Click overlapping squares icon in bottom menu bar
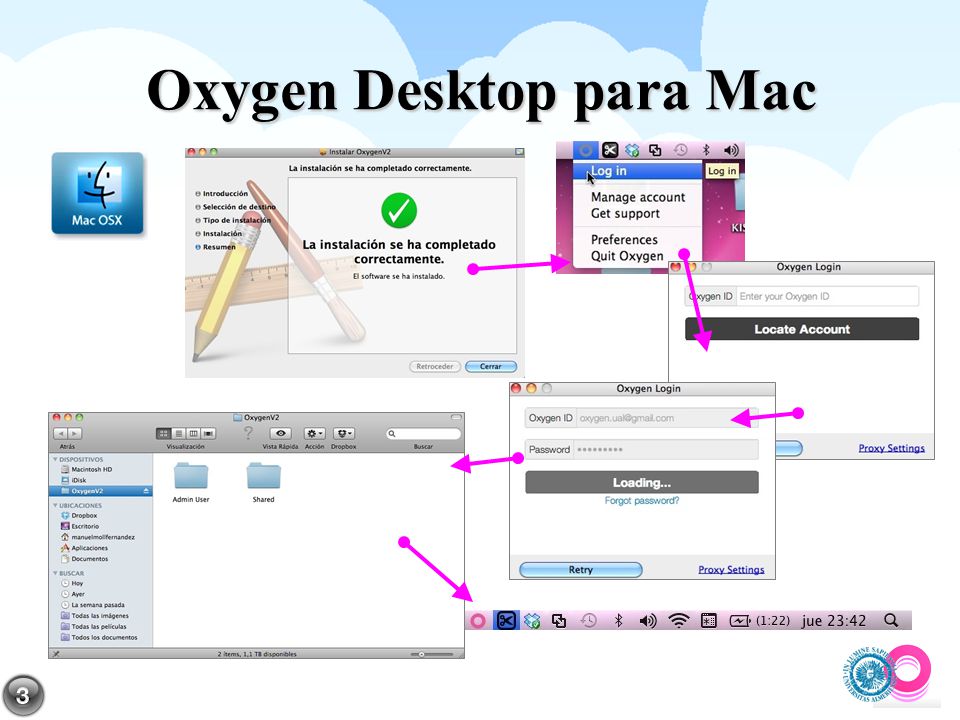Viewport: 960px width, 720px height. [x=559, y=621]
